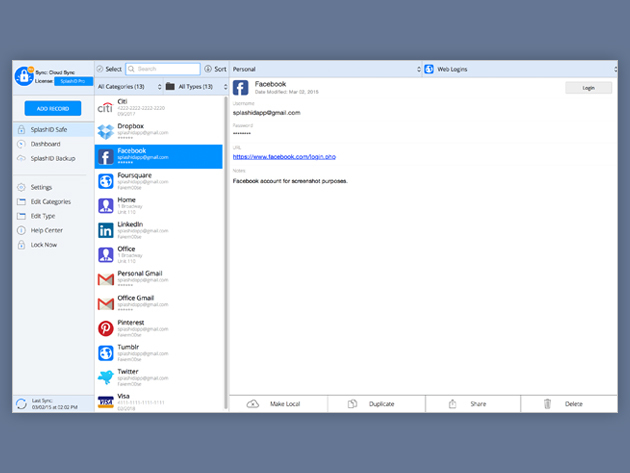The height and width of the screenshot is (473, 630).
Task: Select the Dropbox record
Action: [x=159, y=132]
